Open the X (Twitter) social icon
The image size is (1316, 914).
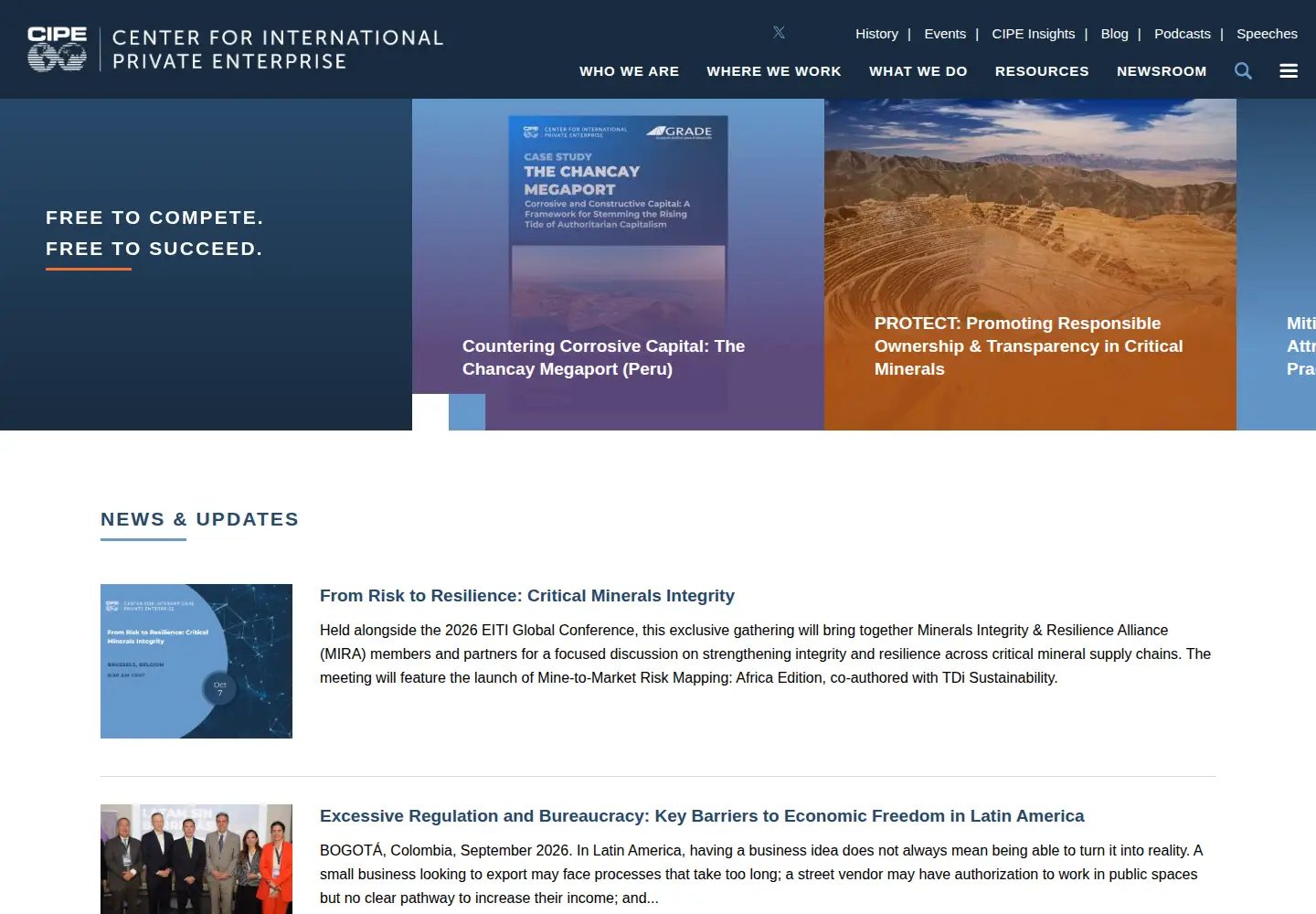click(779, 33)
